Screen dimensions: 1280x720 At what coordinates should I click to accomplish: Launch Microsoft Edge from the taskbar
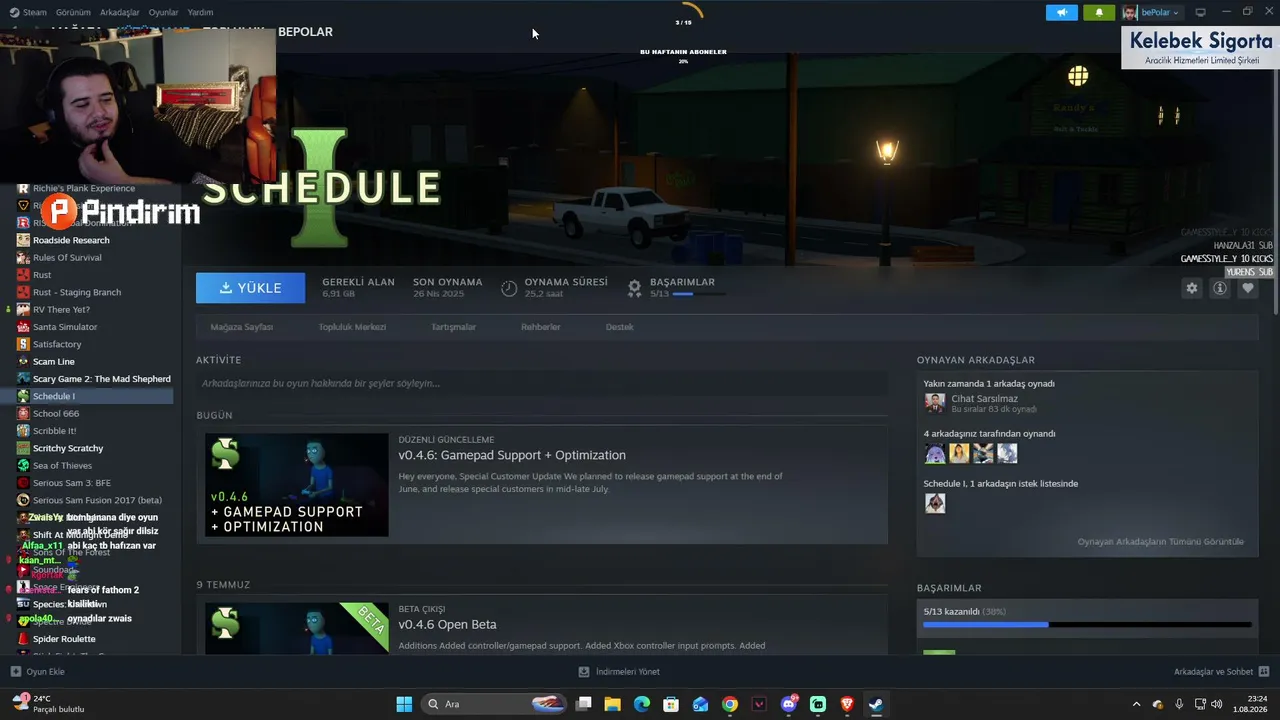point(642,704)
